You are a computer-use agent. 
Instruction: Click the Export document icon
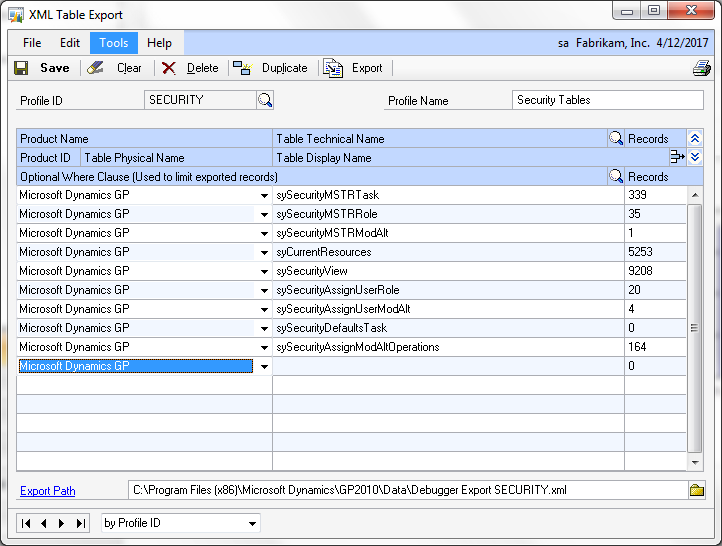click(x=333, y=68)
